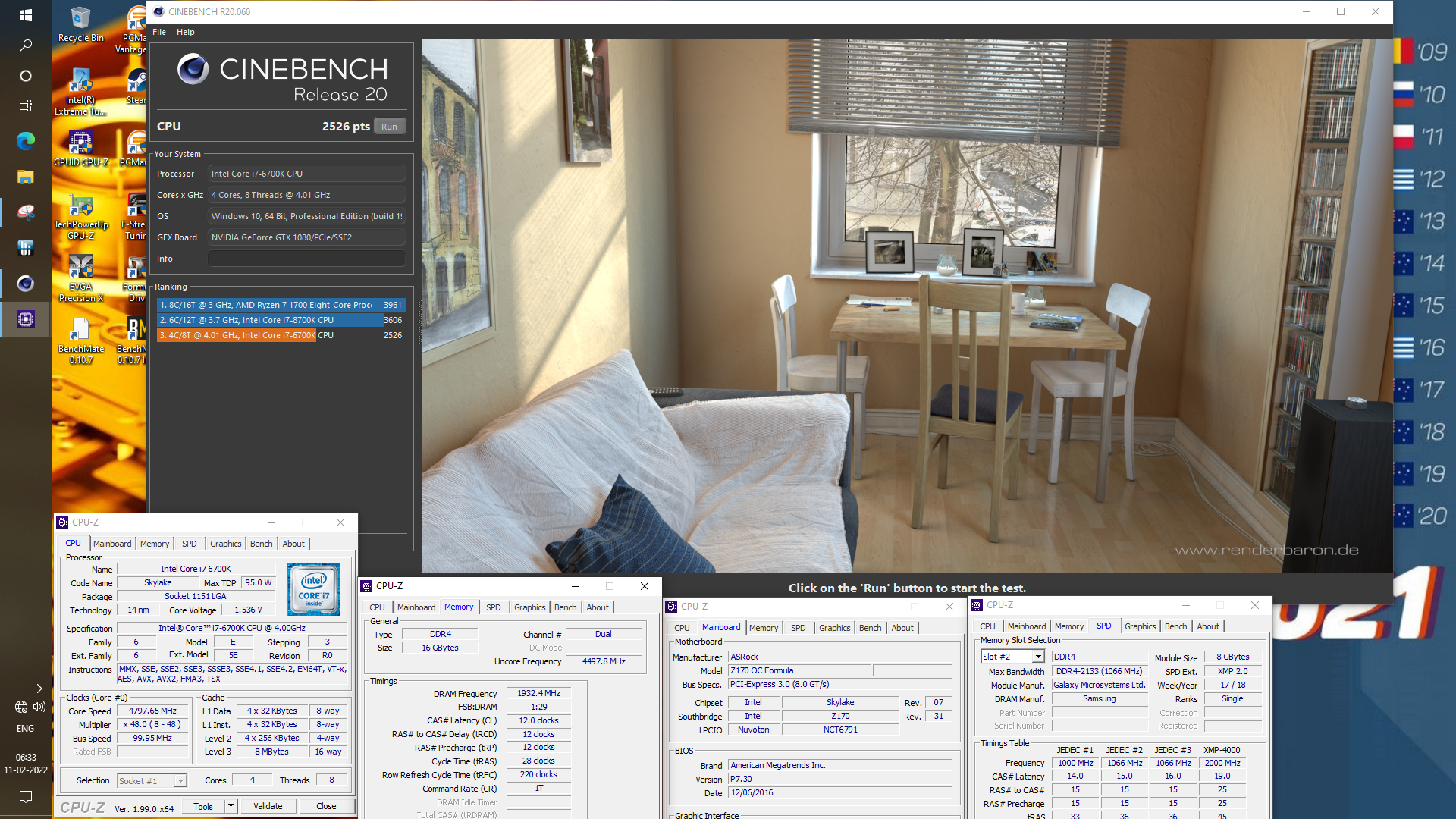The width and height of the screenshot is (1456, 819).
Task: Click Run button beside CPU score
Action: pyautogui.click(x=390, y=127)
